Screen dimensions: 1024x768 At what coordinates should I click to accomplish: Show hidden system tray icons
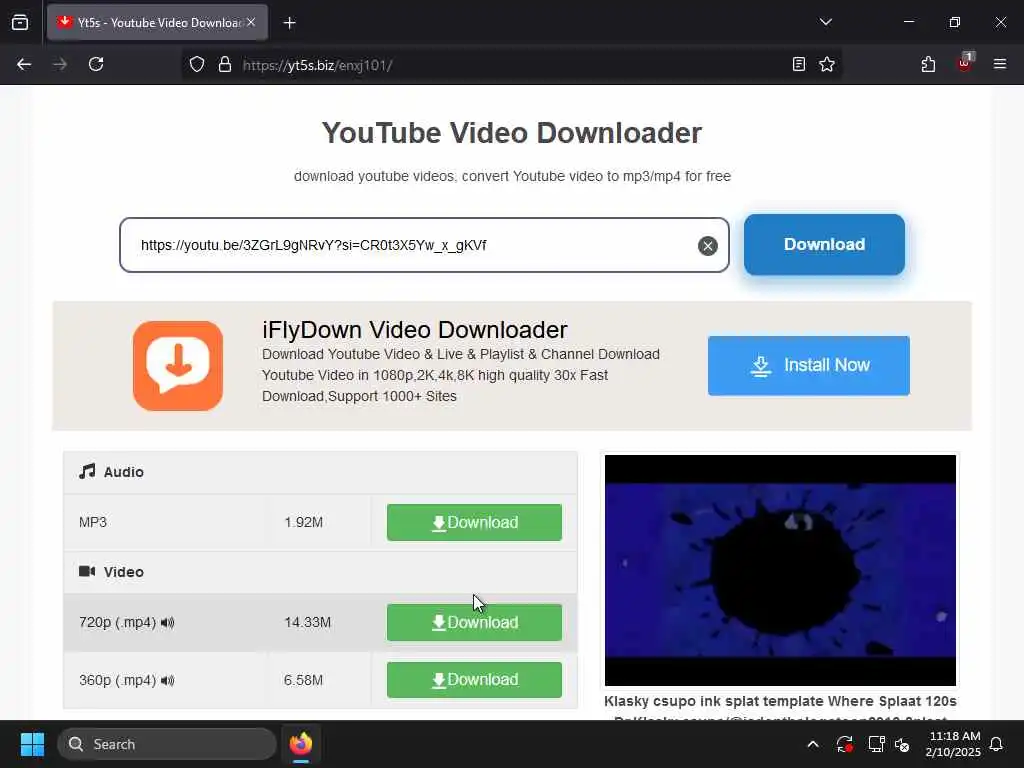813,744
